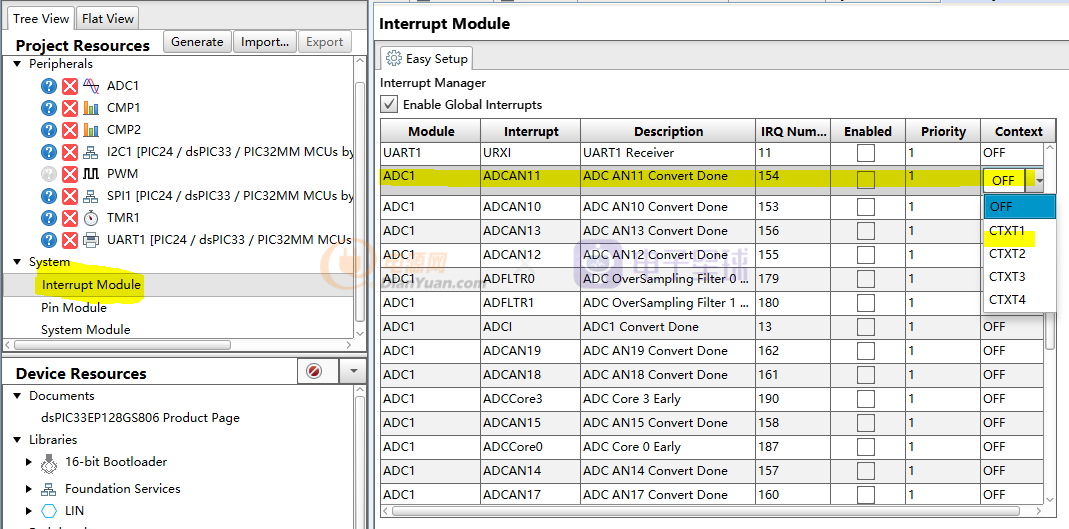Viewport: 1069px width, 529px height.
Task: Click the 16-bit Bootloader library icon
Action: 49,463
